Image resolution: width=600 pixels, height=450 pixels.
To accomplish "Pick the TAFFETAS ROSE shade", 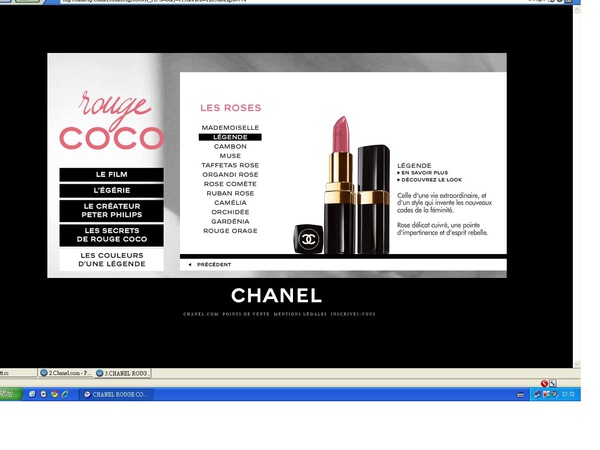I will coord(230,165).
